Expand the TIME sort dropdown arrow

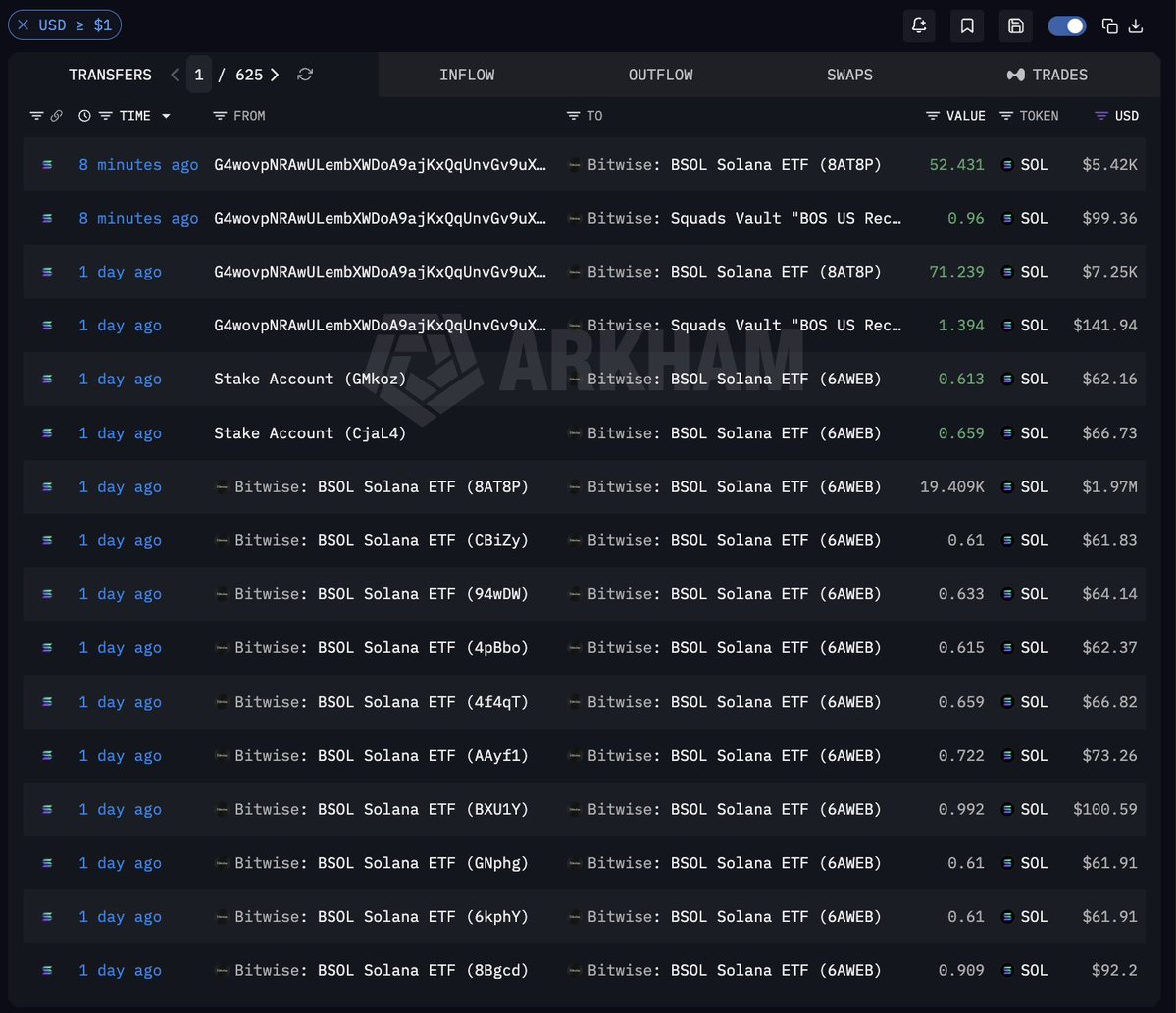(166, 116)
